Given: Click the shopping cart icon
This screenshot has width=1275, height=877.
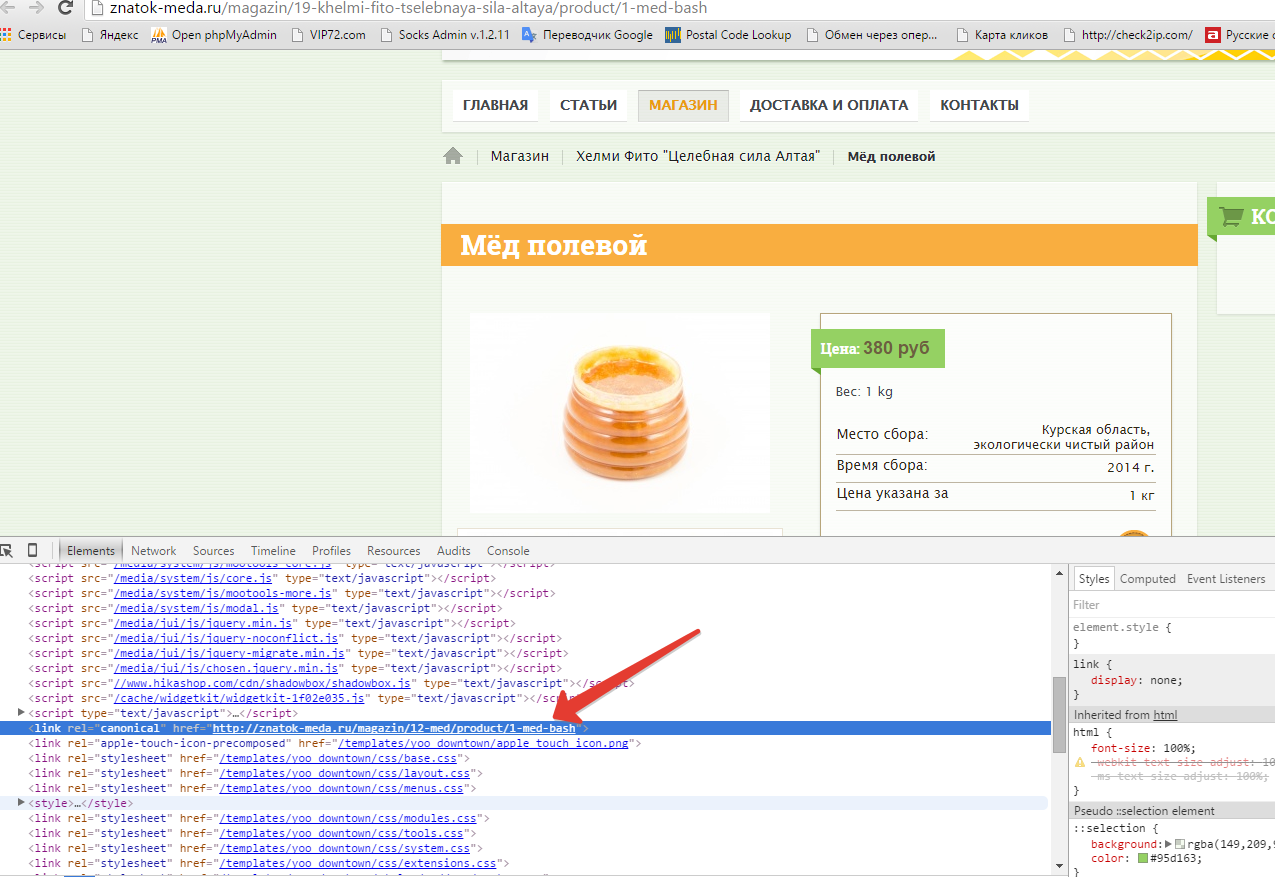Looking at the screenshot, I should pyautogui.click(x=1231, y=216).
